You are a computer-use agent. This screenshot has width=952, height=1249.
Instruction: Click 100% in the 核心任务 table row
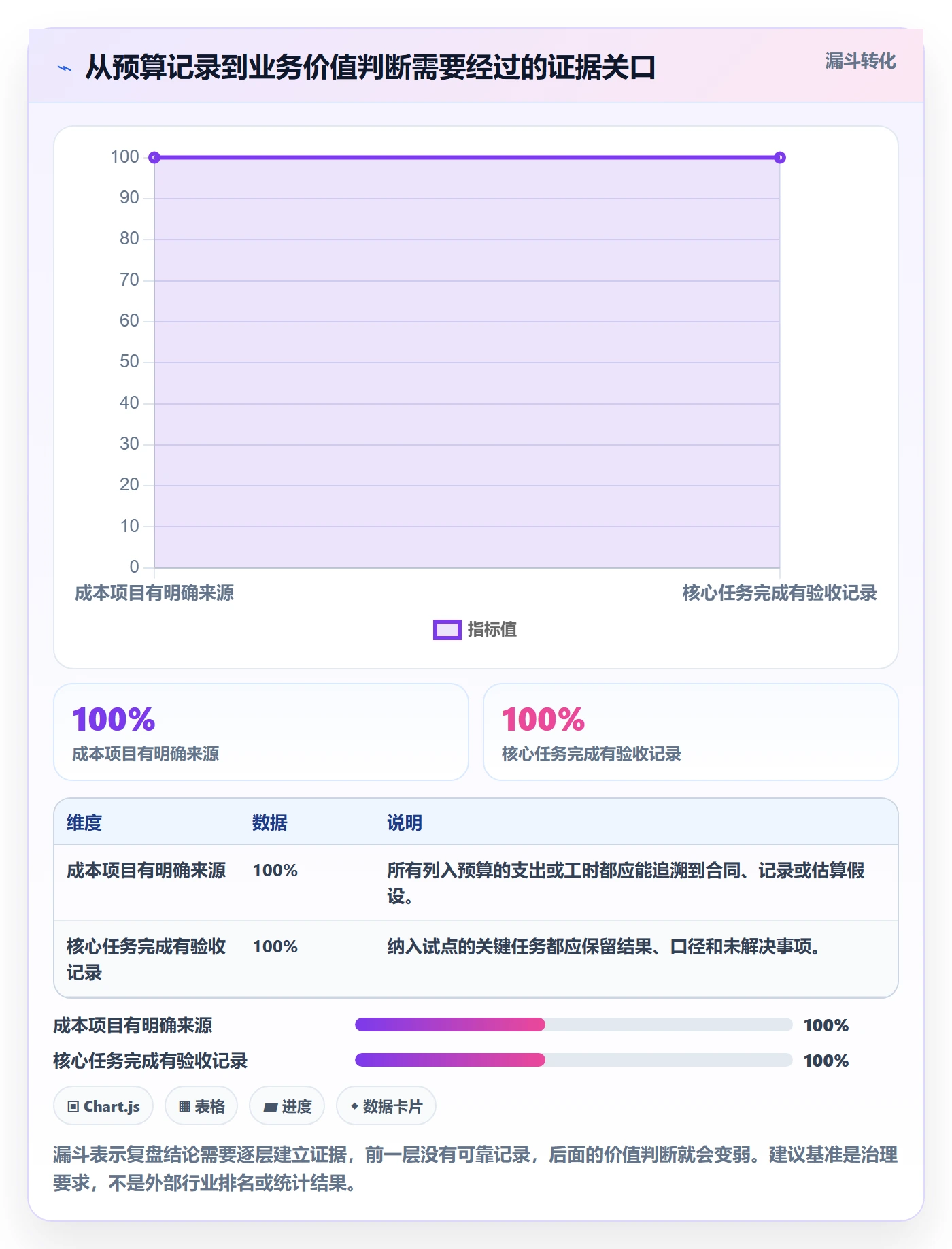point(275,947)
